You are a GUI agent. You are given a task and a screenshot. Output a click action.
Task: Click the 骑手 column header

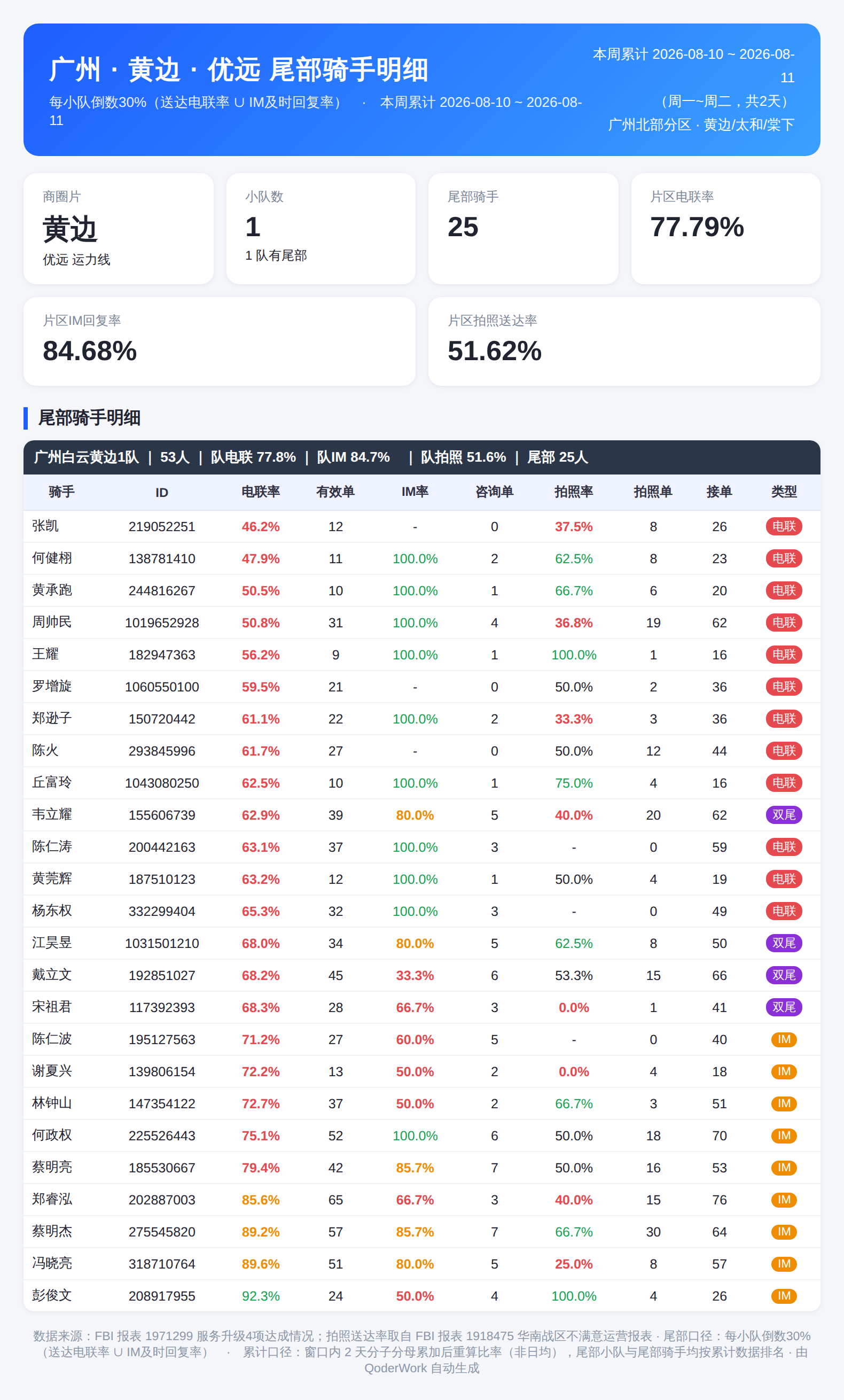pyautogui.click(x=61, y=492)
